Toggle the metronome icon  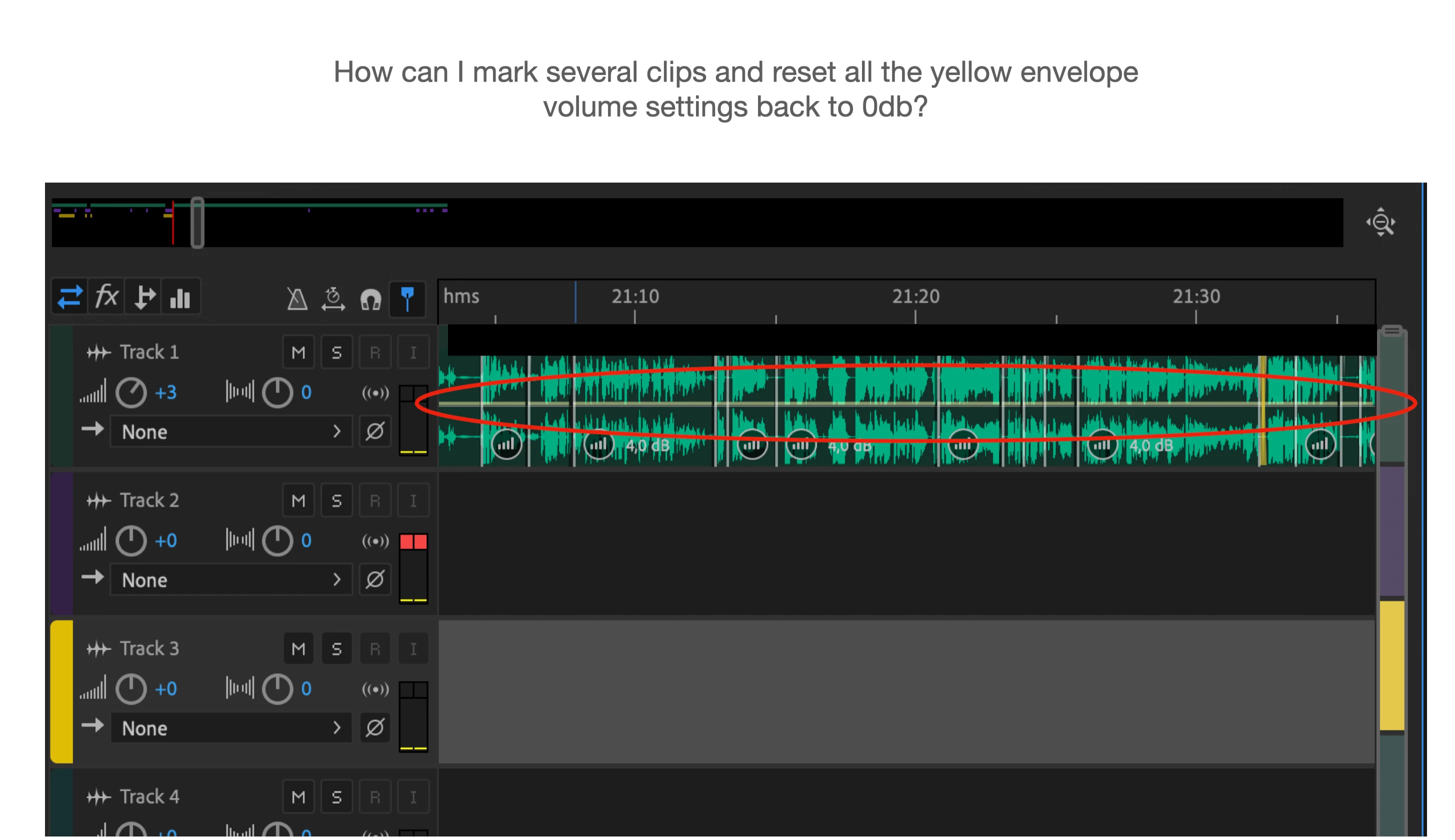click(297, 299)
